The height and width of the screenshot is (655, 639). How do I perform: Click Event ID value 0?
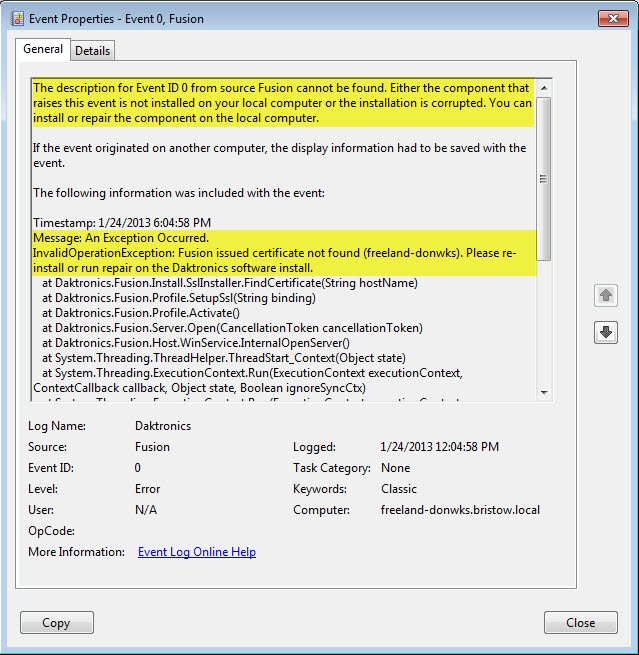pyautogui.click(x=137, y=468)
